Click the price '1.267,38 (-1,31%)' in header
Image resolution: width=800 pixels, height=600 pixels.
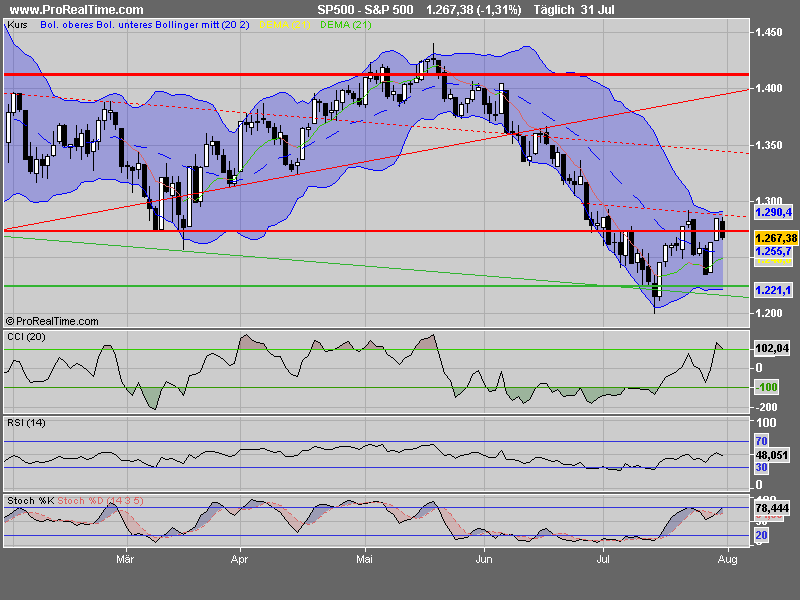point(473,10)
